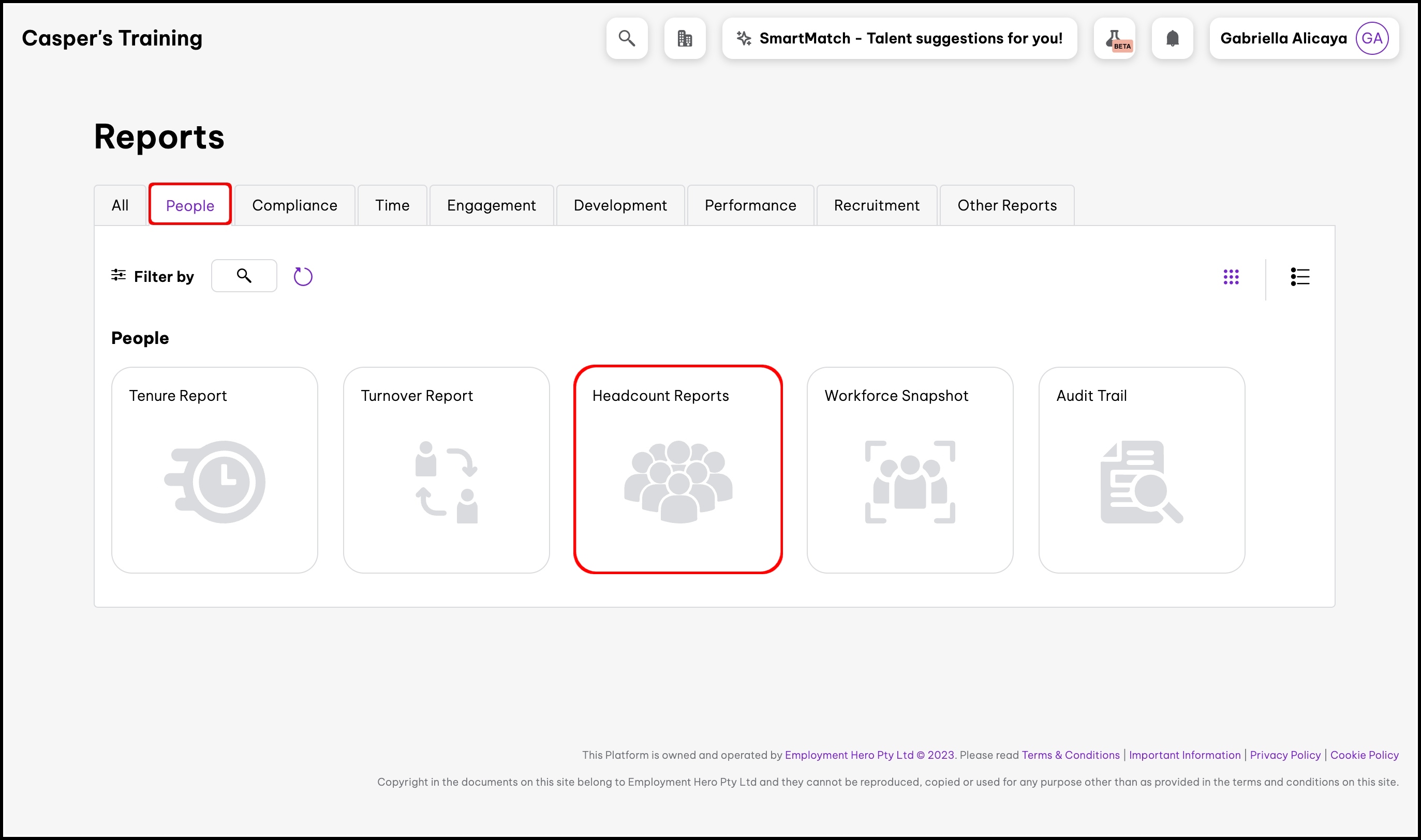Open the beta flask features icon

click(1114, 38)
